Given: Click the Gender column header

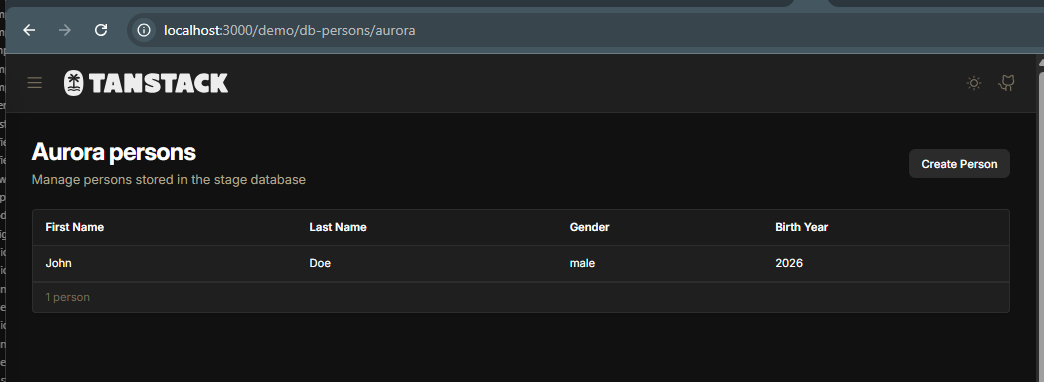Looking at the screenshot, I should pos(589,227).
